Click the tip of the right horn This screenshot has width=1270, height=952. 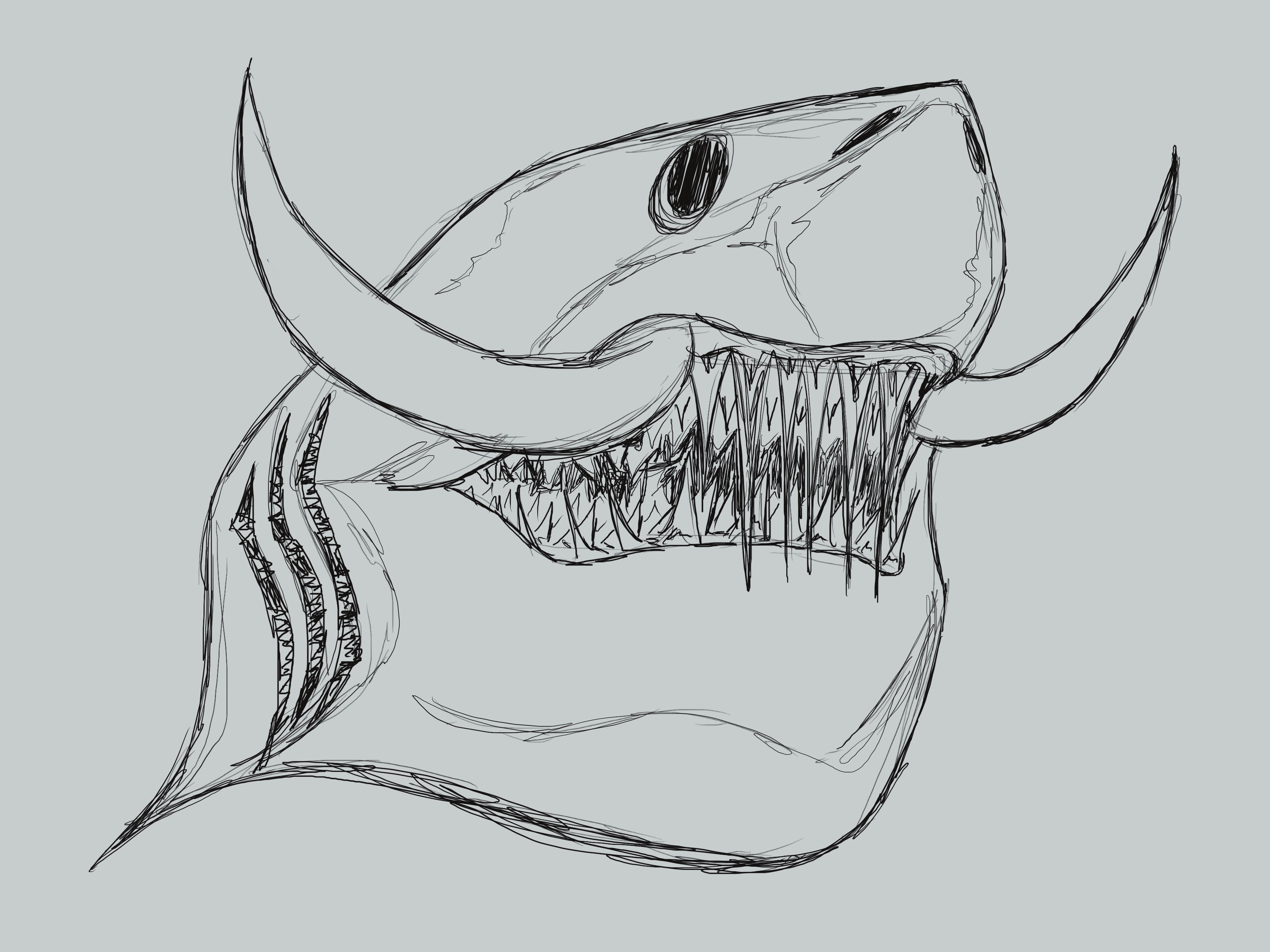1175,155
